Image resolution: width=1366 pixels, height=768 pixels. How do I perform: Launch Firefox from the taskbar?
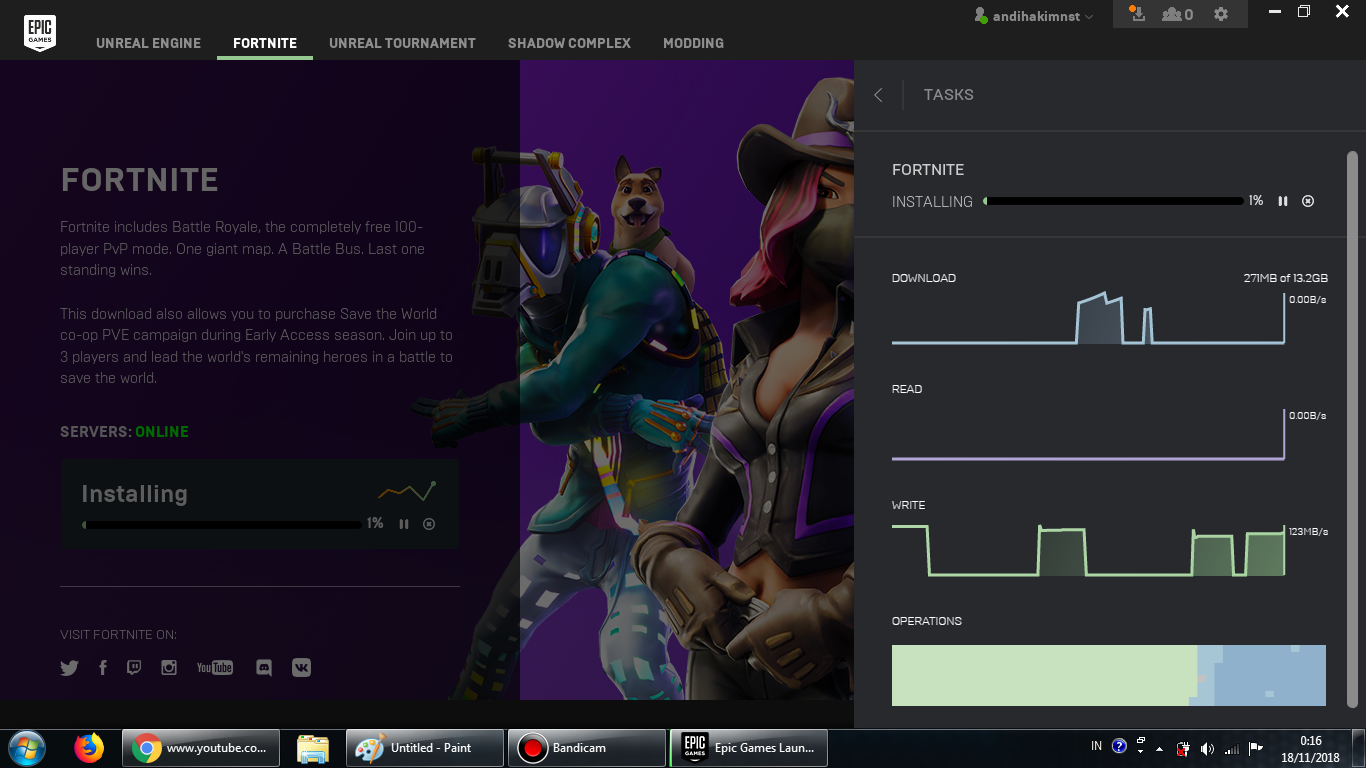(x=89, y=748)
